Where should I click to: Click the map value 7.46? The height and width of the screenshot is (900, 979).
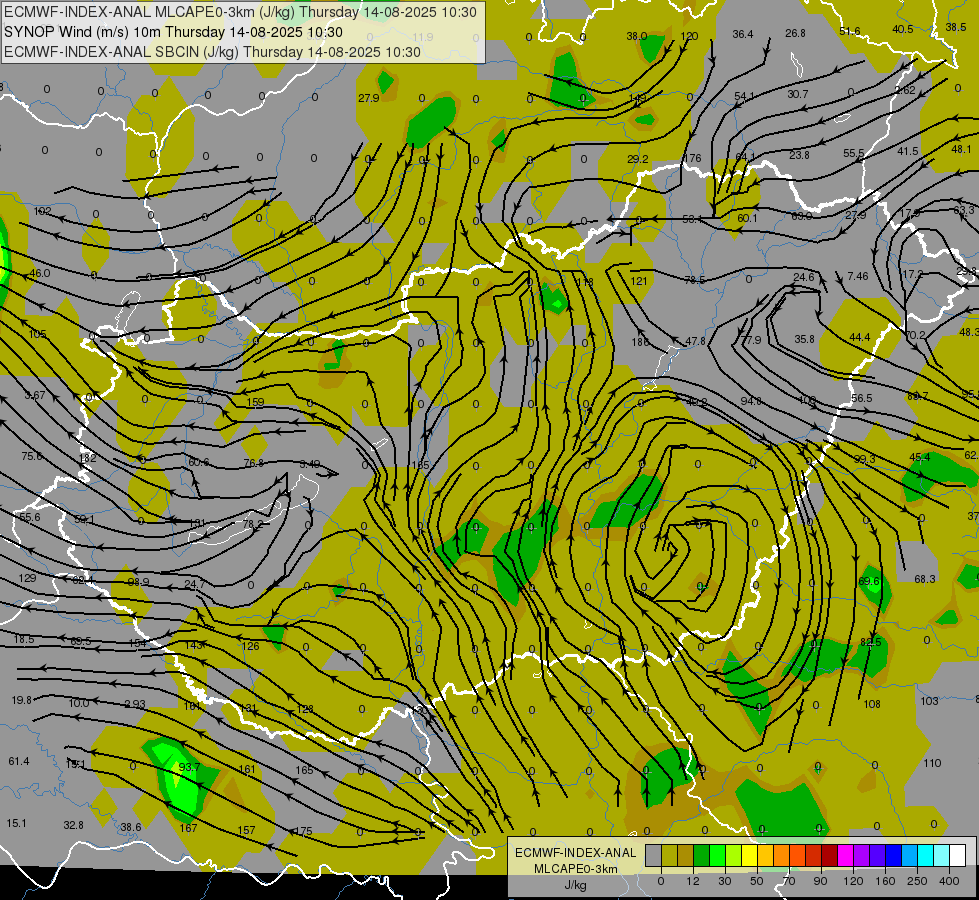pos(858,275)
